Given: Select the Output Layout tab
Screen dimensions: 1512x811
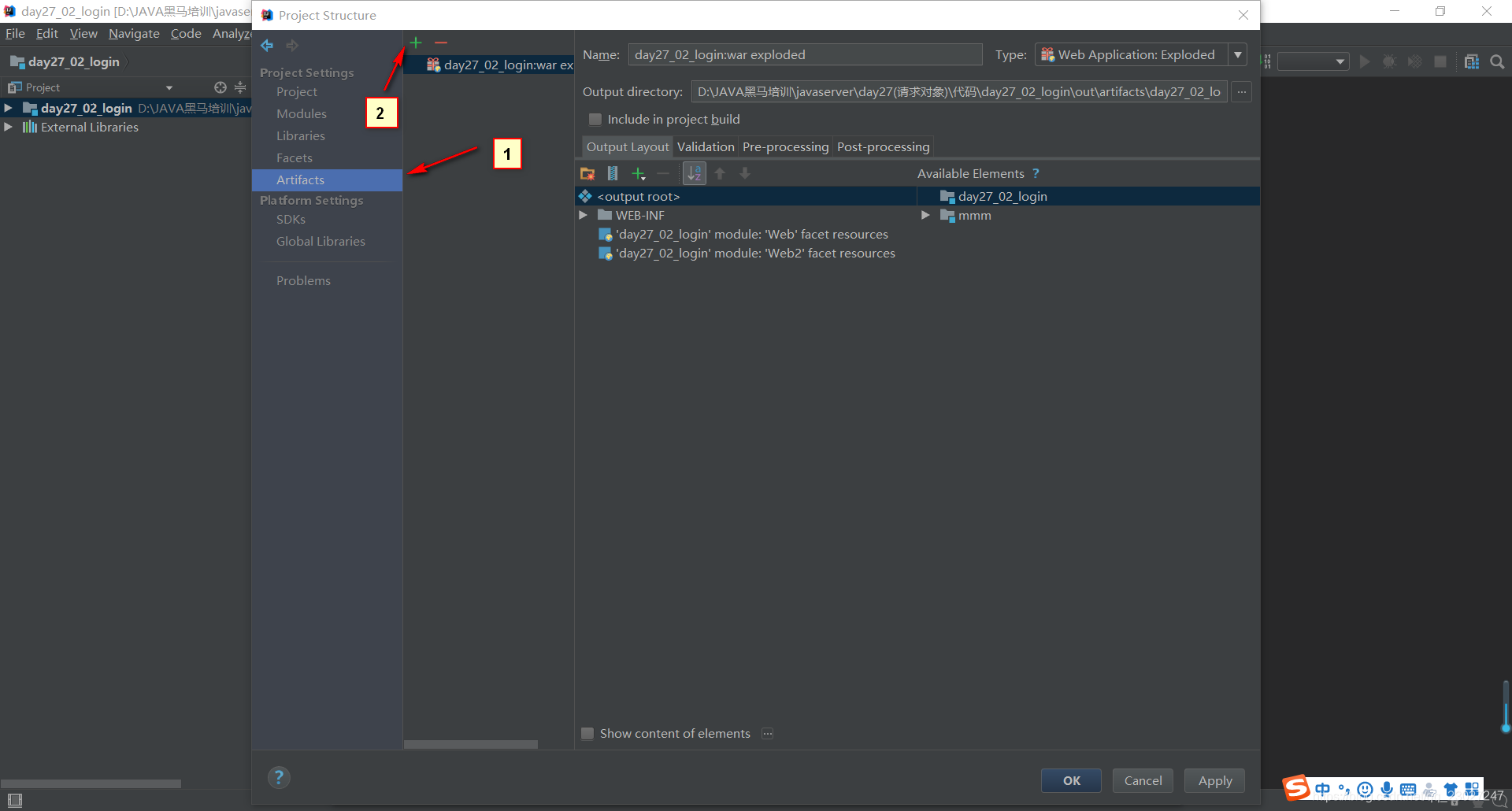Looking at the screenshot, I should (628, 147).
